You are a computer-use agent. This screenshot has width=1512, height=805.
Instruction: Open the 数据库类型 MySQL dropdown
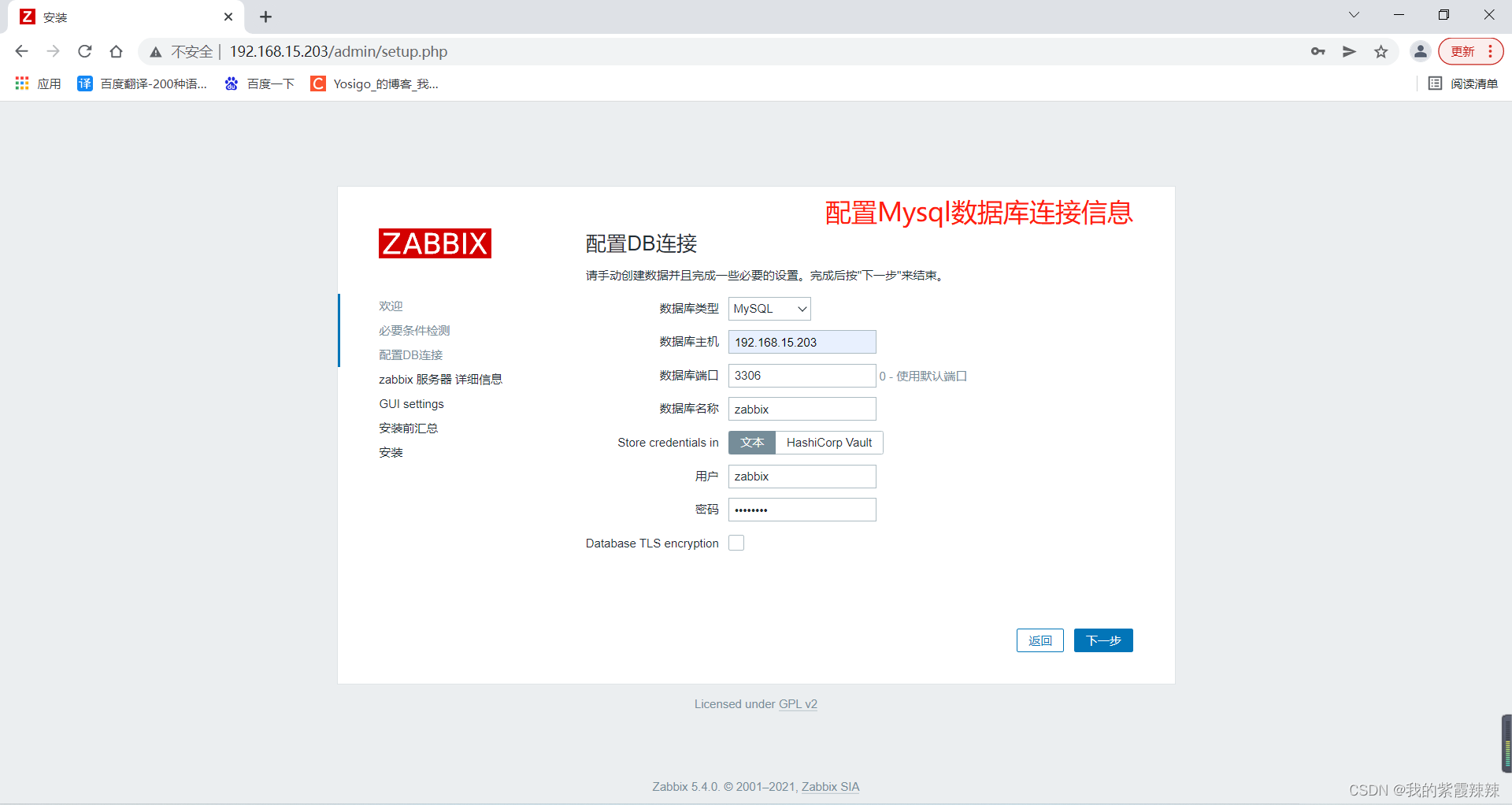(x=769, y=309)
